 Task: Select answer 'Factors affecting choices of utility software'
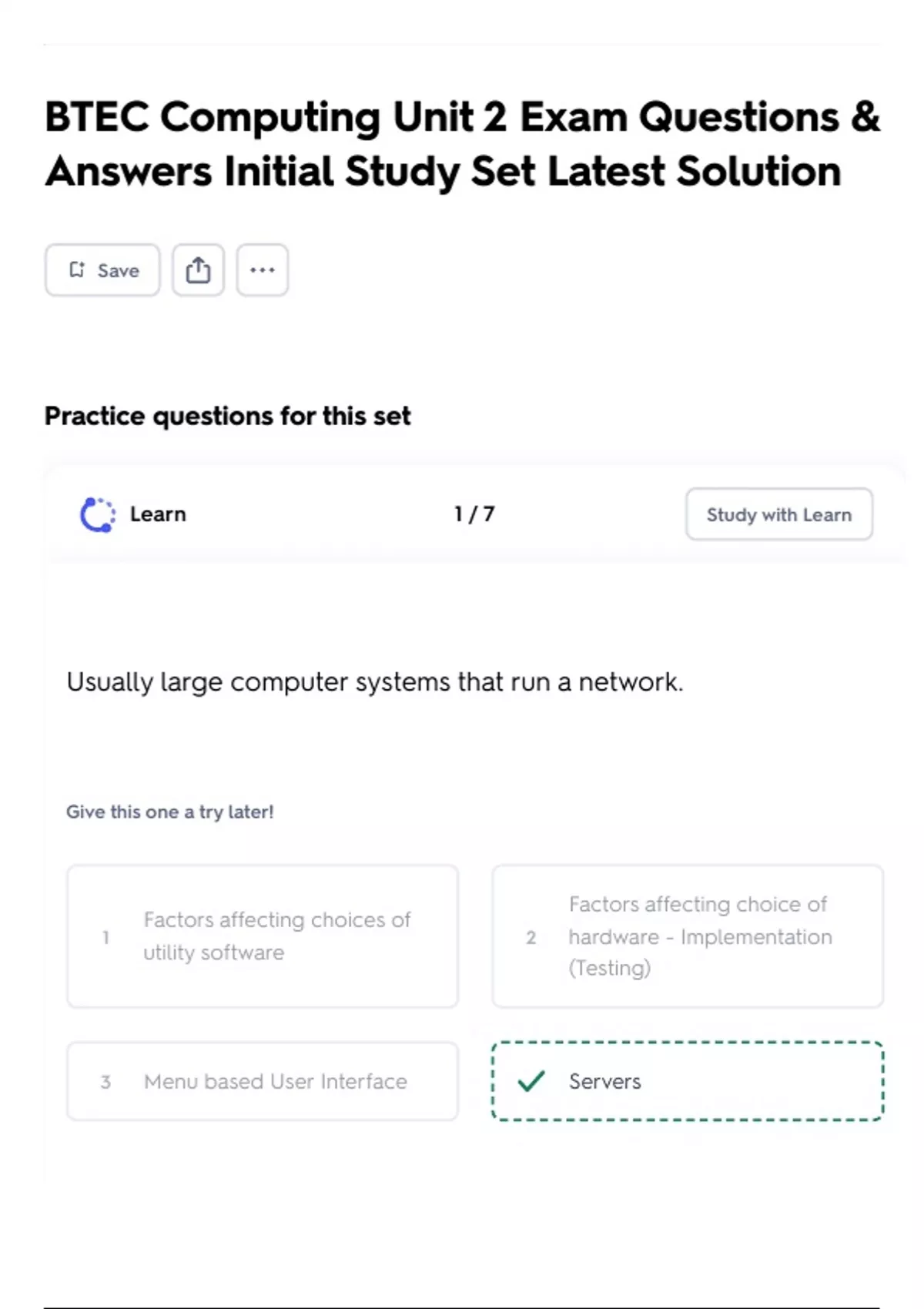click(276, 936)
